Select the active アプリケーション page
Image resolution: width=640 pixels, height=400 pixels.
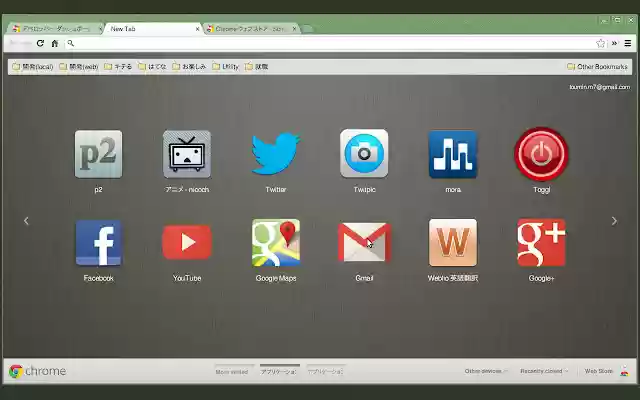[278, 371]
